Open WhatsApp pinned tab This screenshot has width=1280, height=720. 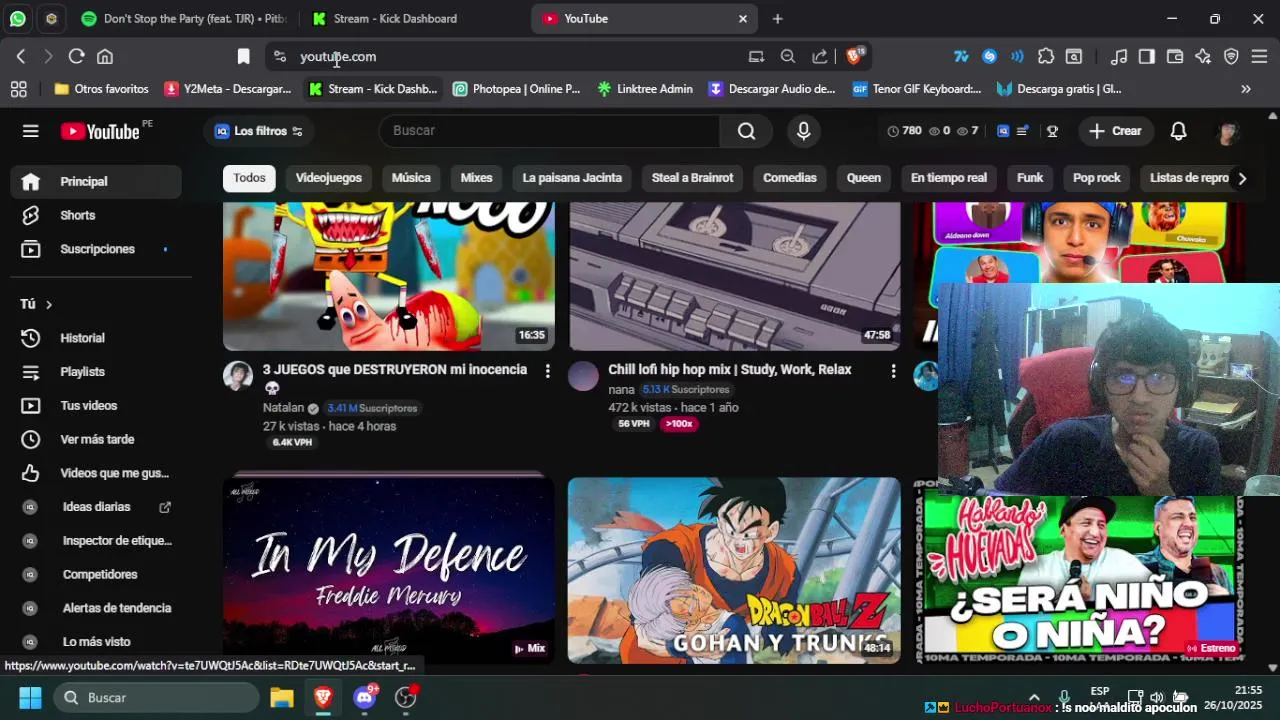coord(18,18)
